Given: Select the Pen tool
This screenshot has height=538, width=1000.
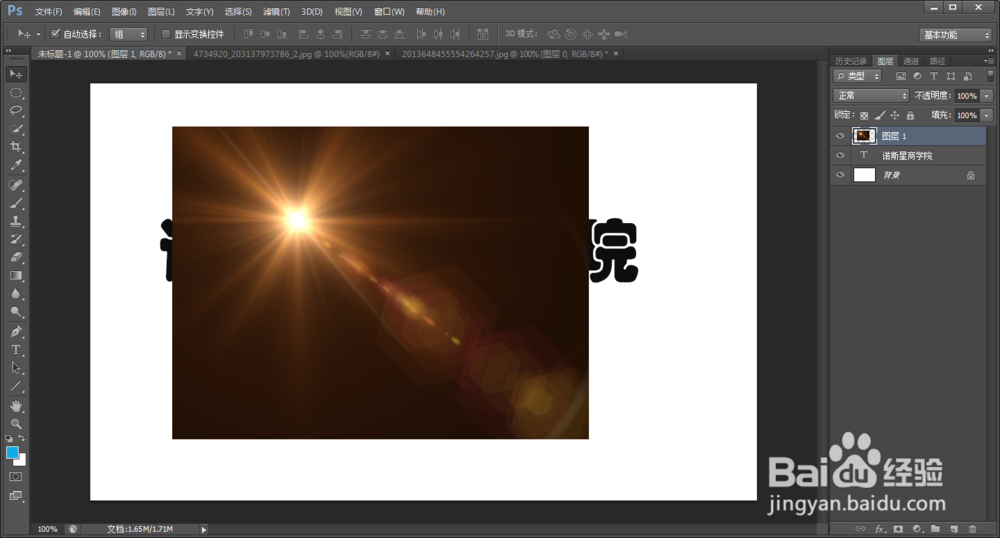Looking at the screenshot, I should 16,331.
